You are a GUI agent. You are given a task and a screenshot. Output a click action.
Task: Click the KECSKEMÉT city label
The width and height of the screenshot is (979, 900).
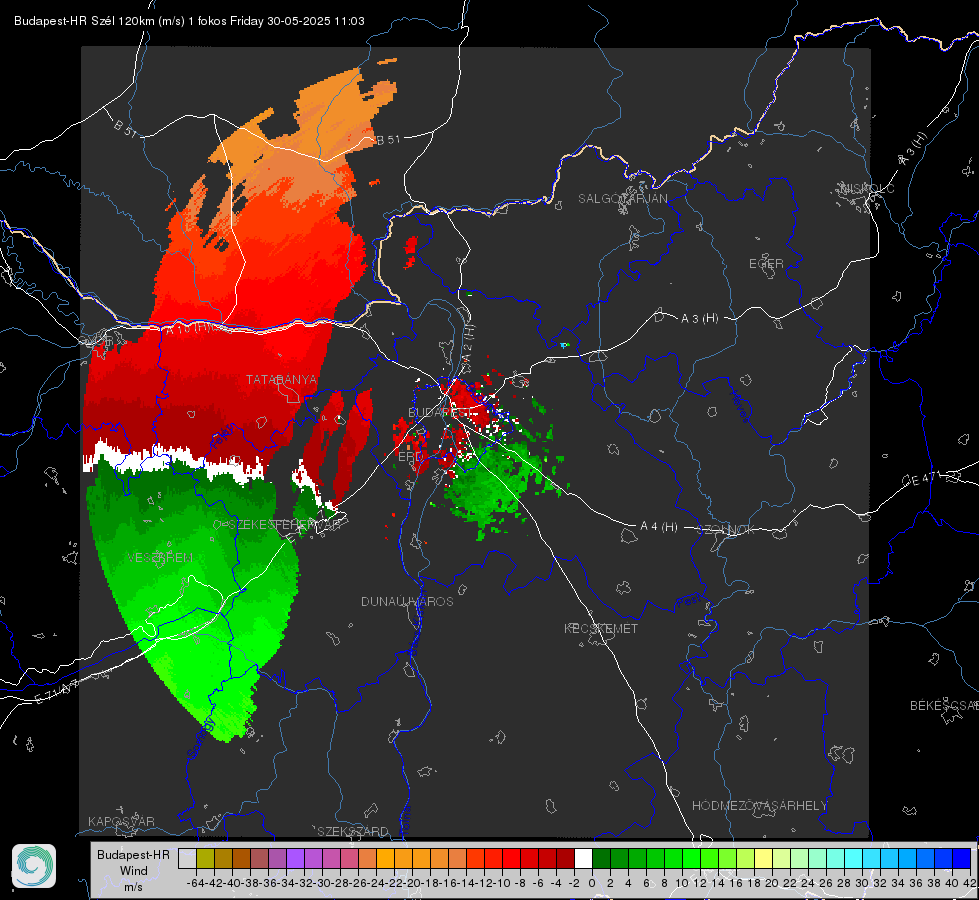(x=601, y=628)
